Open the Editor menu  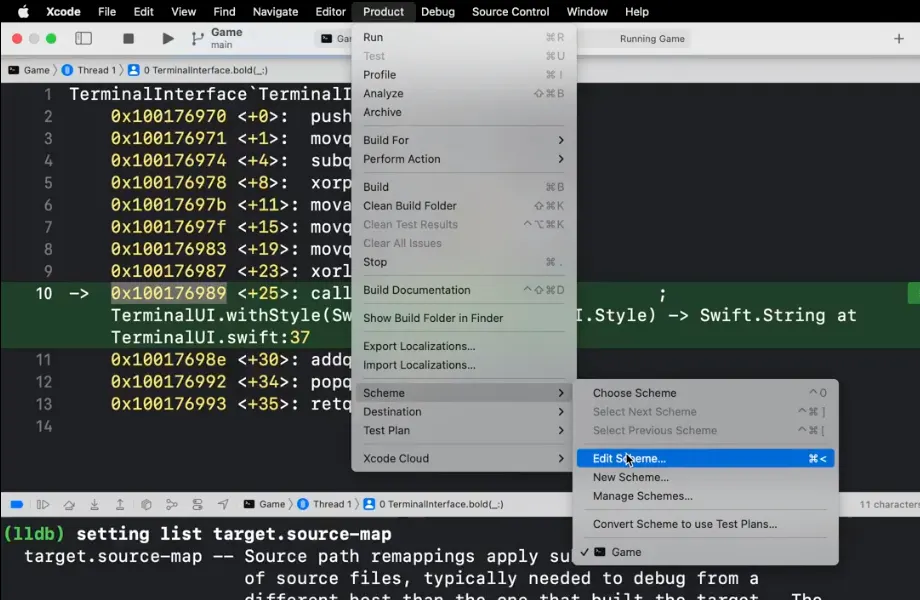330,12
